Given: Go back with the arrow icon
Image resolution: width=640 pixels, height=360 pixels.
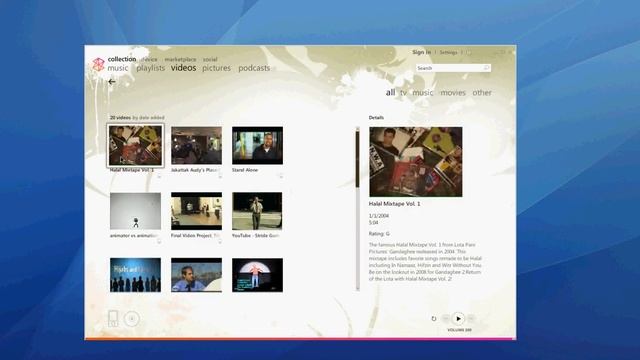Looking at the screenshot, I should coord(111,82).
